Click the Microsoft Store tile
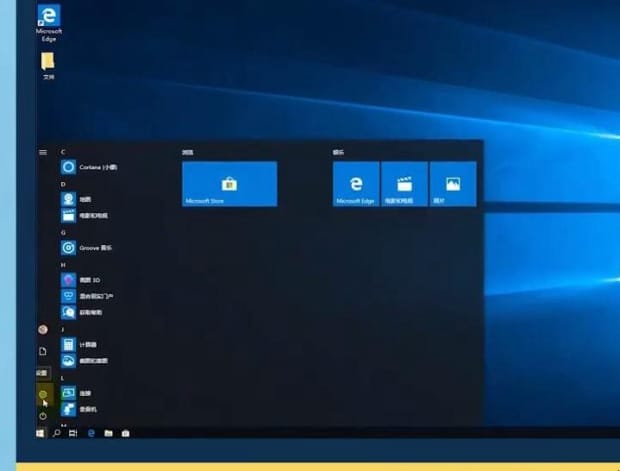This screenshot has width=620, height=471. (229, 184)
